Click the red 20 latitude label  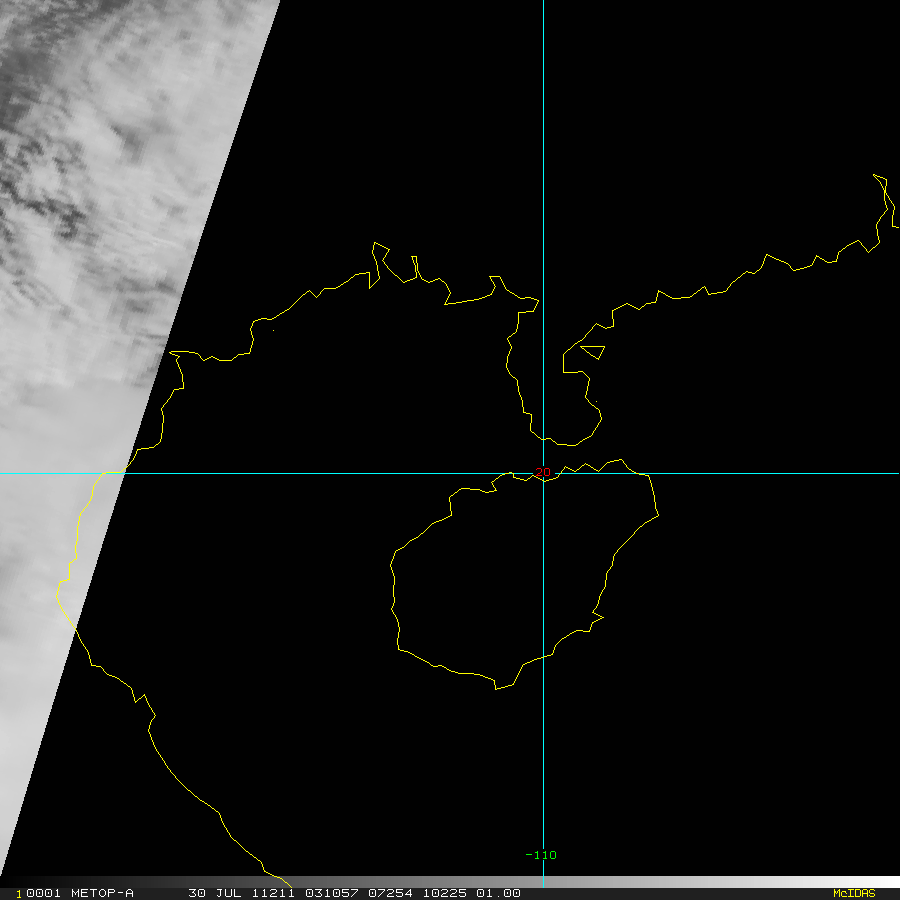542,472
